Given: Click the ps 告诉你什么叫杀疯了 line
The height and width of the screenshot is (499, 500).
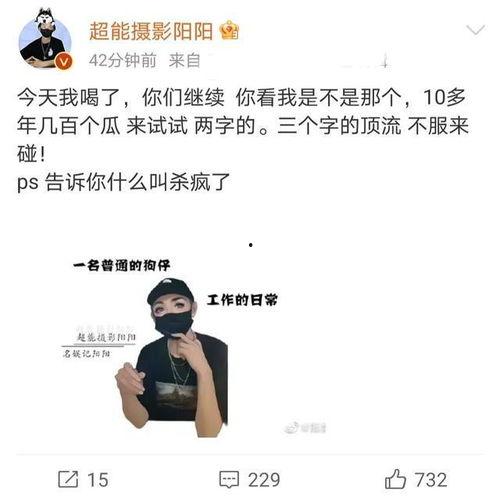Looking at the screenshot, I should 123,182.
